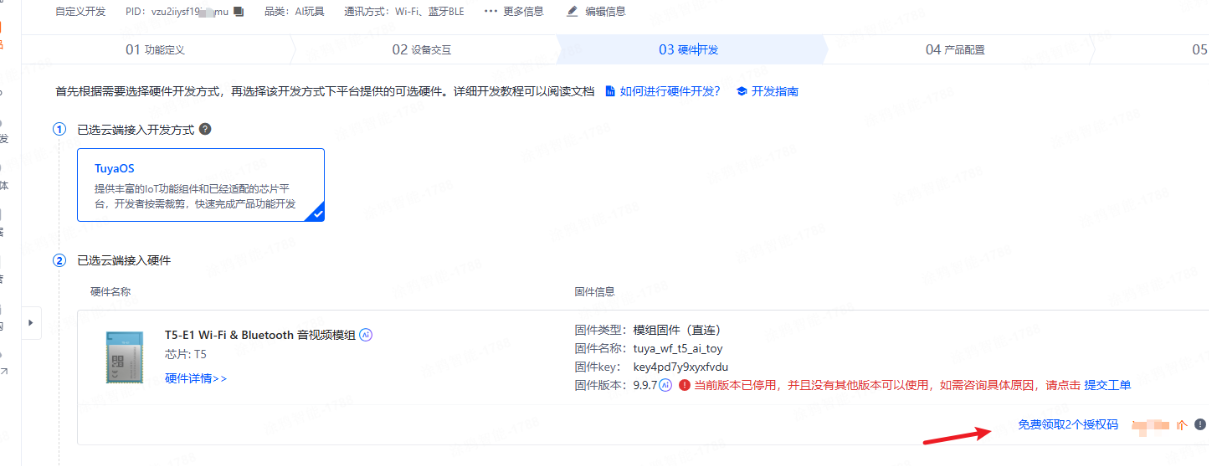The height and width of the screenshot is (466, 1209).
Task: Click the 自定义开发 label
Action: click(x=80, y=12)
